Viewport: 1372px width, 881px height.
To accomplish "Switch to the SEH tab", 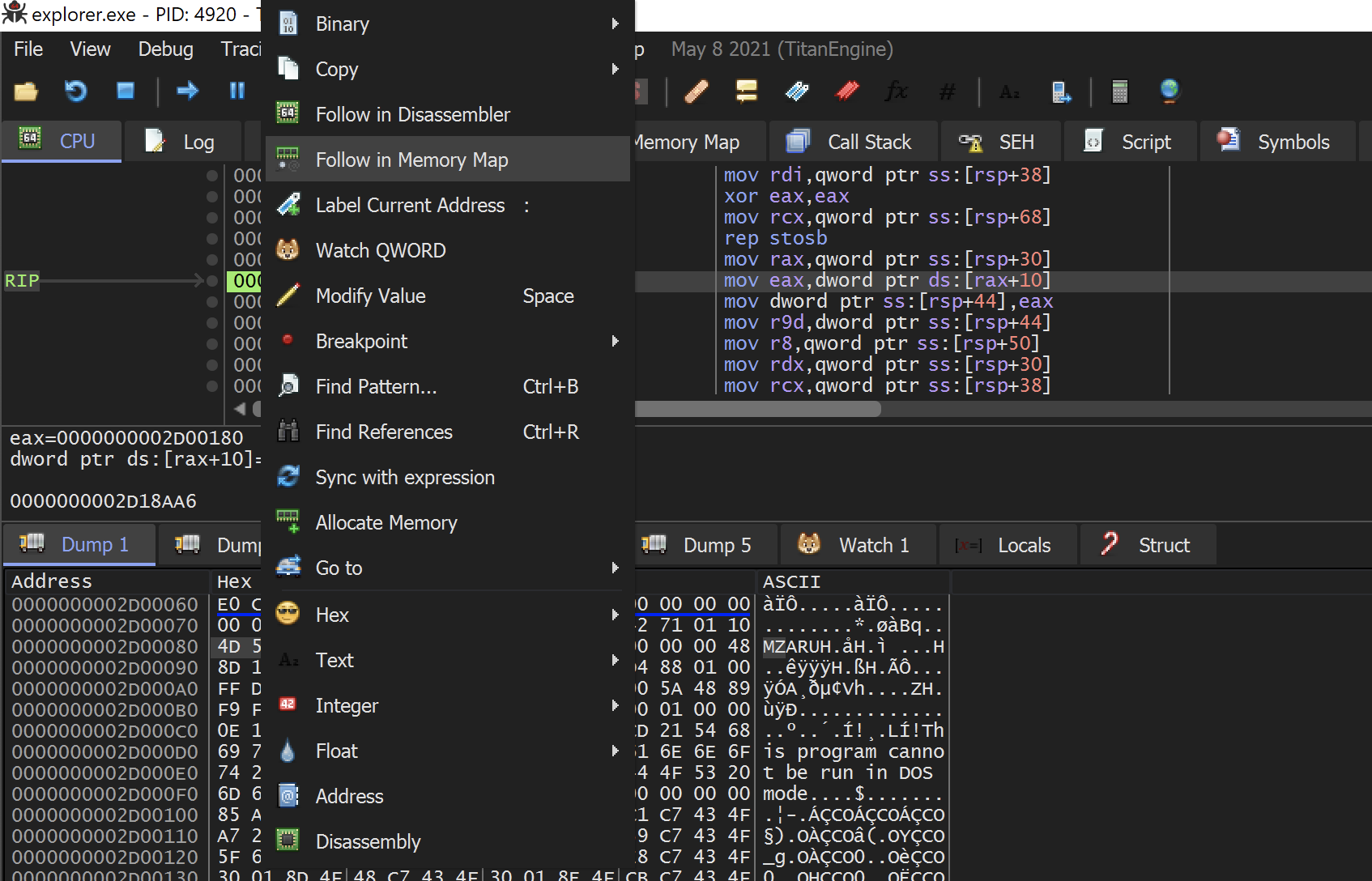I will coord(999,143).
